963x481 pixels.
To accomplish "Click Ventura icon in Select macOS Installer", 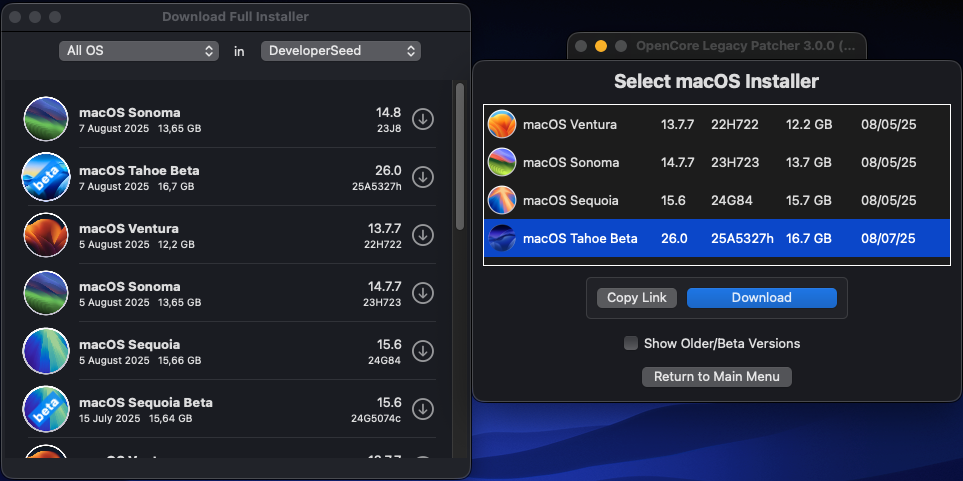I will pos(502,125).
